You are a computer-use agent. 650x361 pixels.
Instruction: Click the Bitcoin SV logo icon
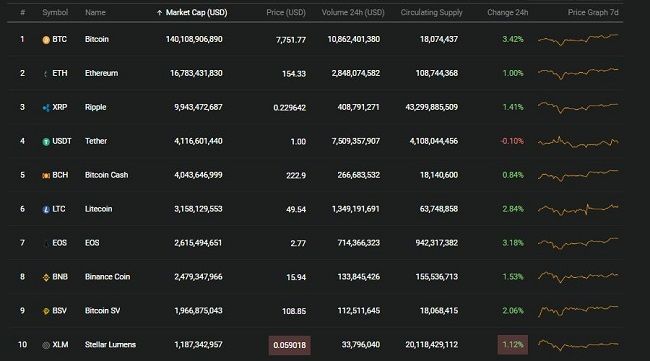(x=46, y=311)
